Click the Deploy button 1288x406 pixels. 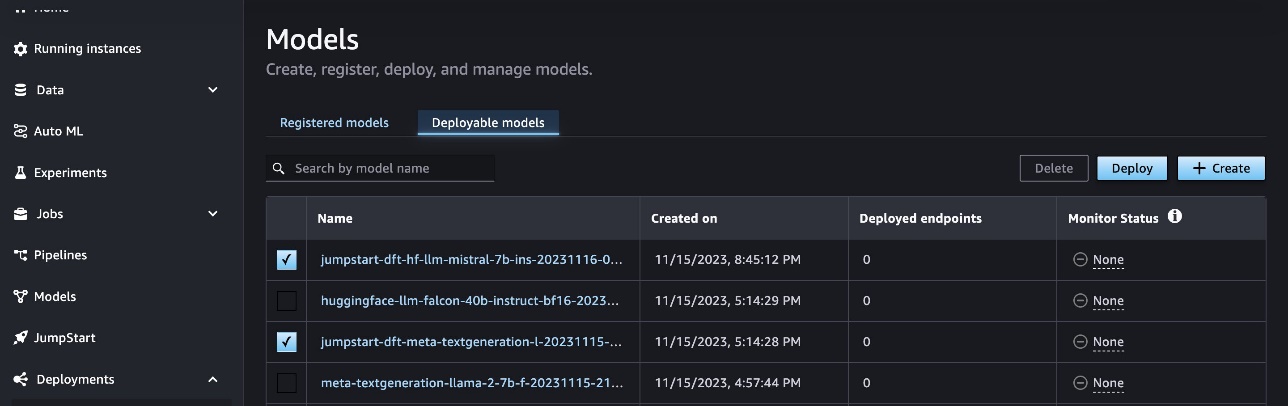[1132, 168]
